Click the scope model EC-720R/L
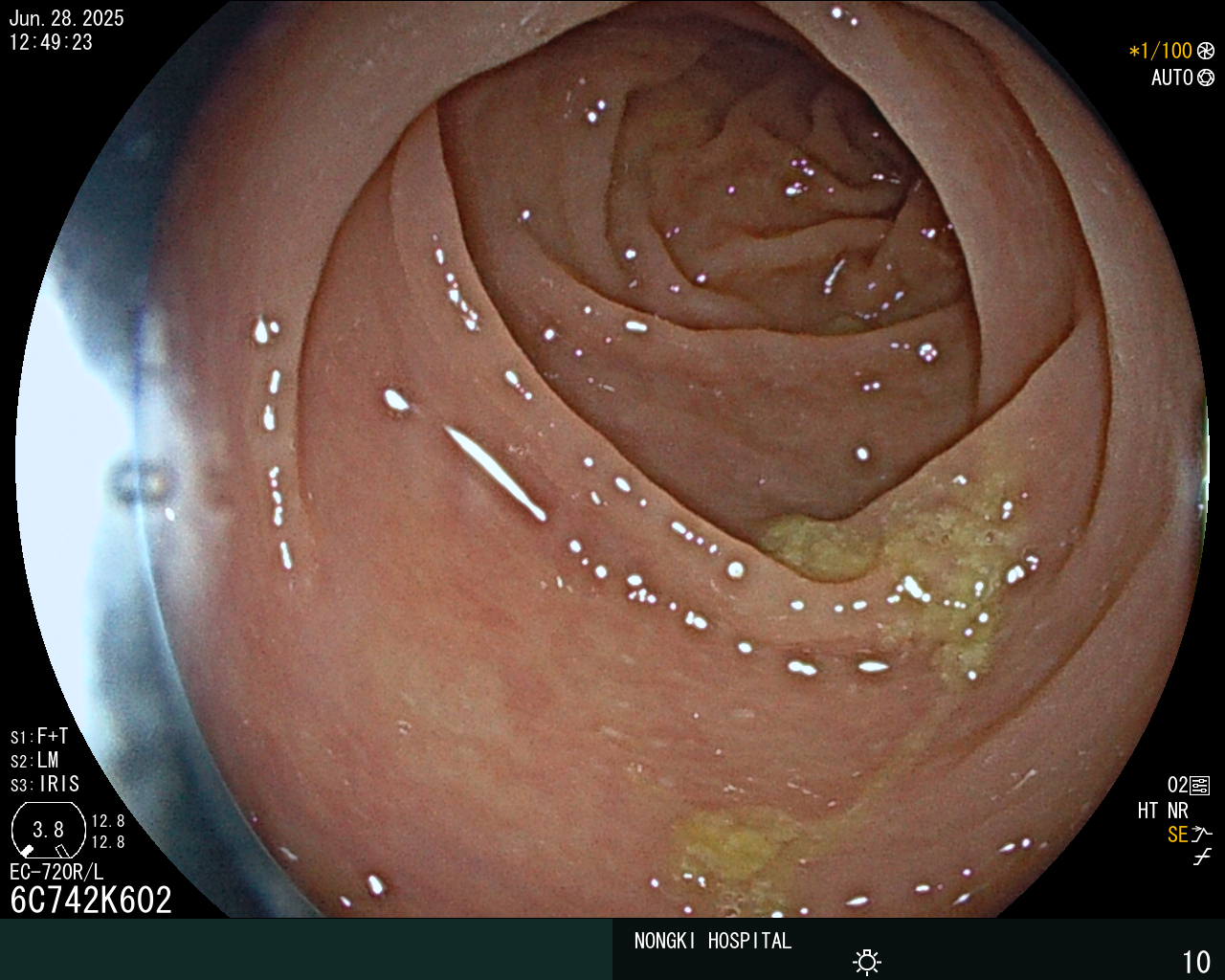 click(56, 872)
